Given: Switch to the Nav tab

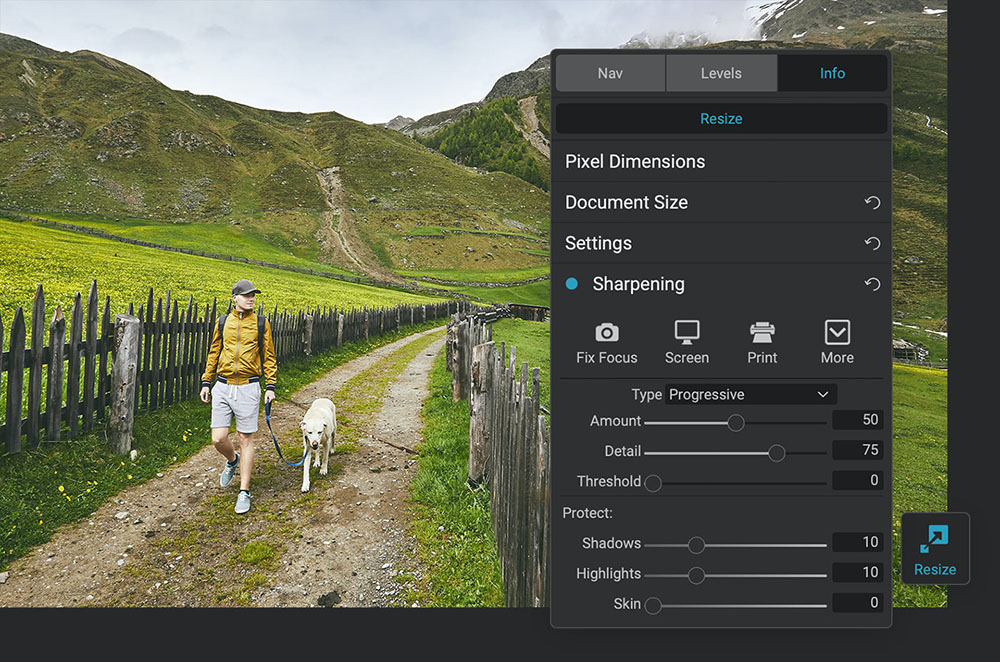Looking at the screenshot, I should click(x=610, y=73).
